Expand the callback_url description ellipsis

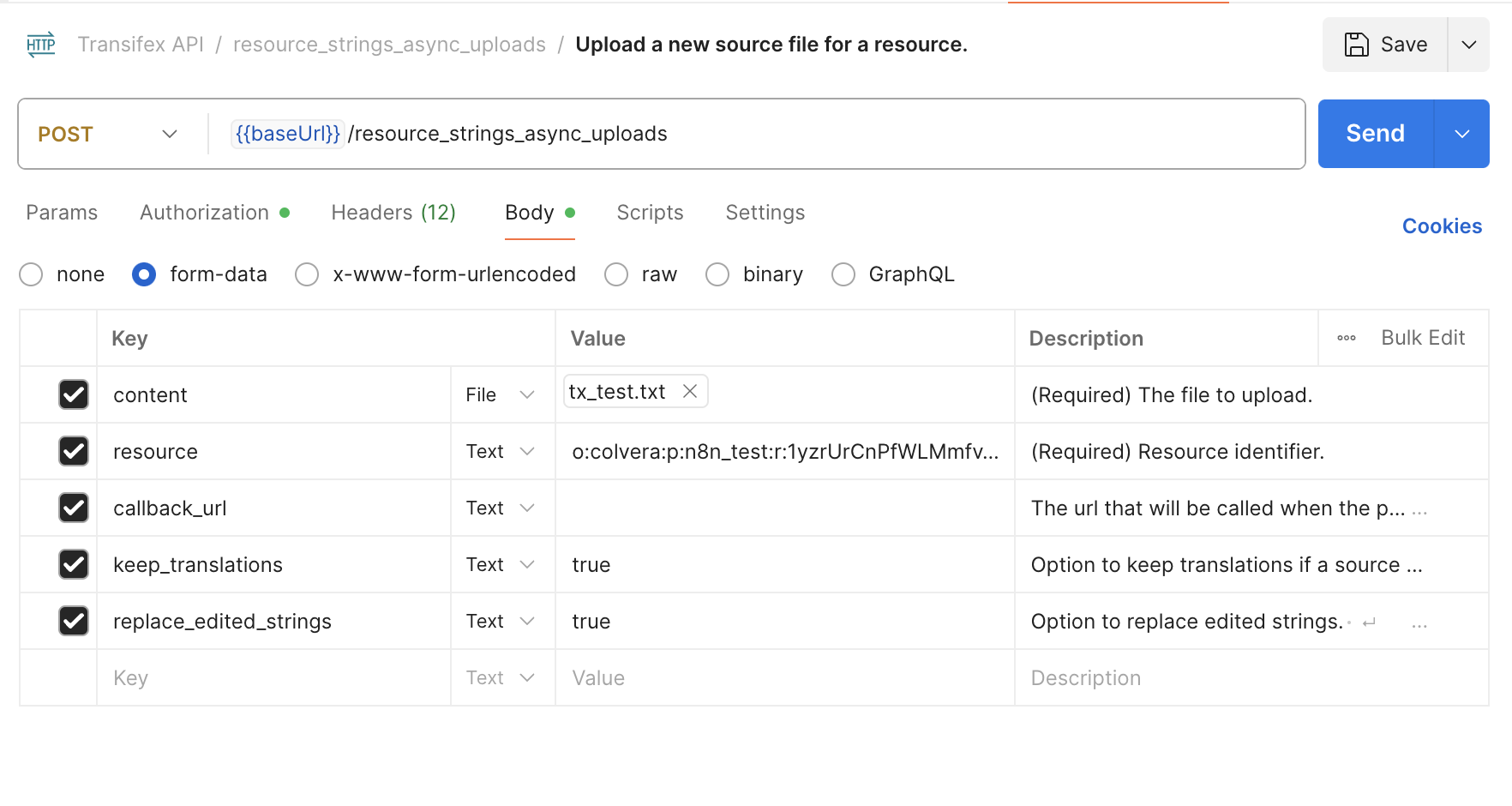[x=1419, y=511]
